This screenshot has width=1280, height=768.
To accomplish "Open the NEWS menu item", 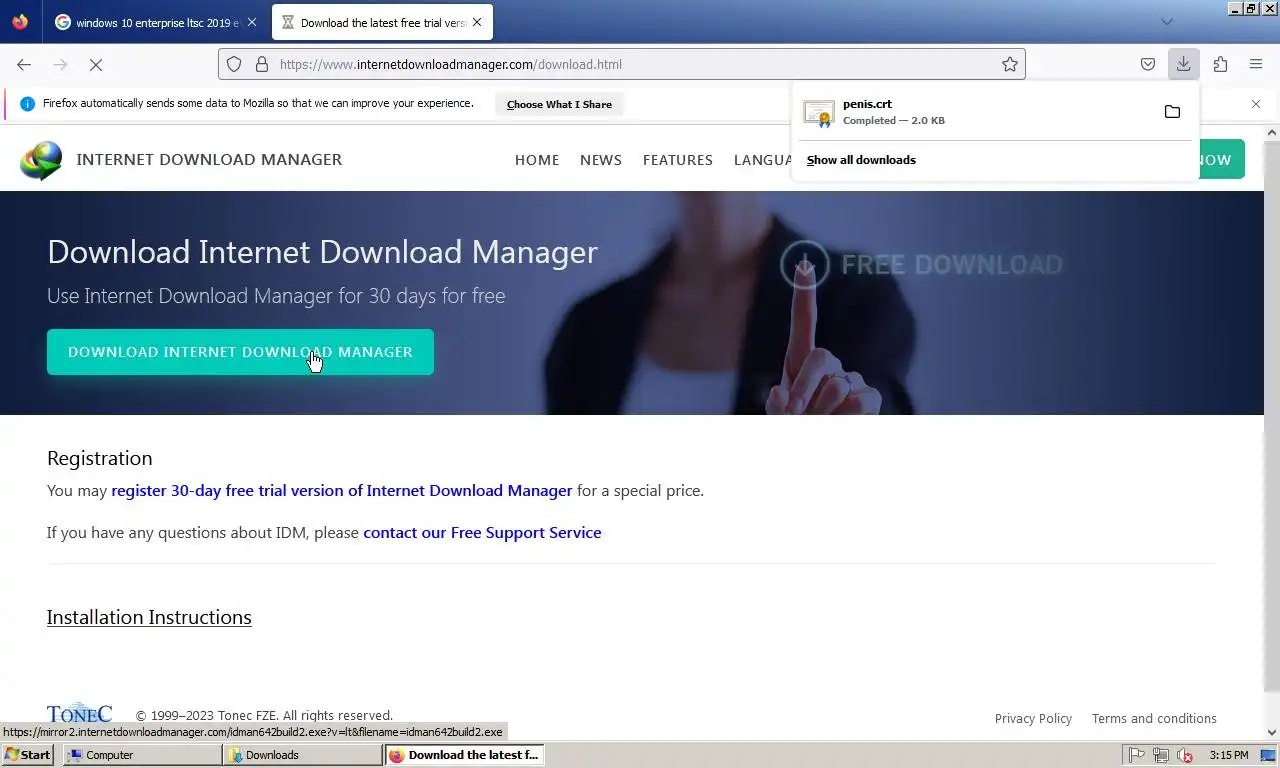I will click(601, 160).
